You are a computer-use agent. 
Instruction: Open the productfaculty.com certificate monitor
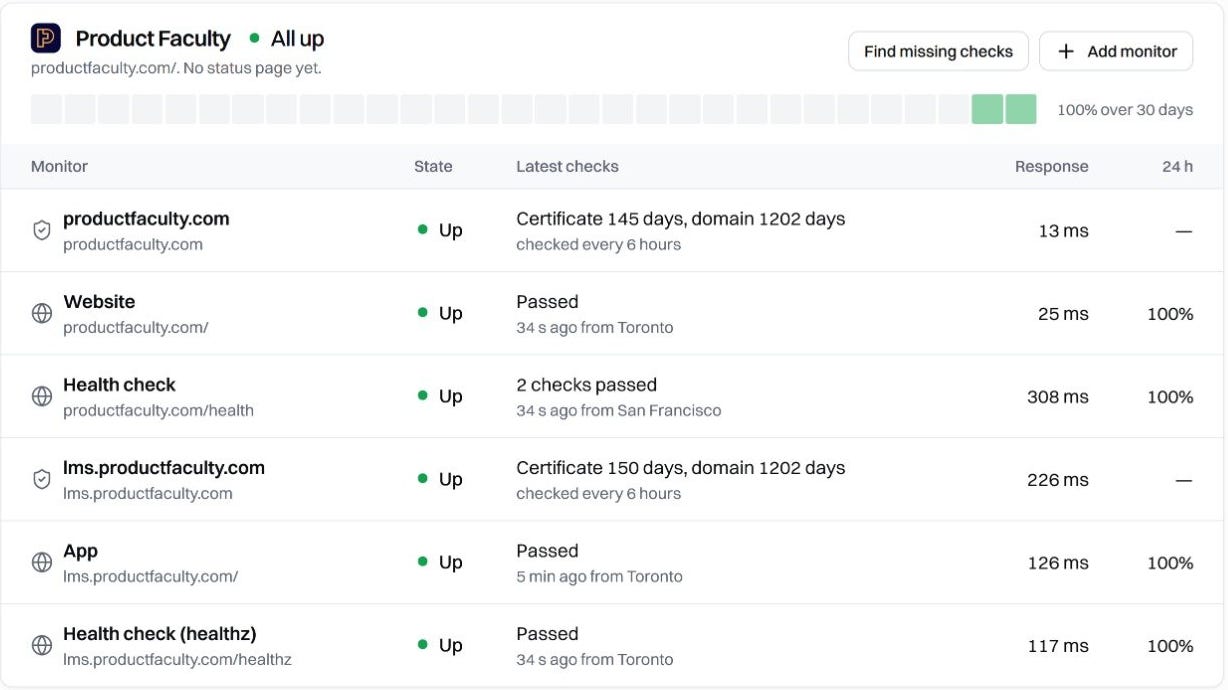click(614, 231)
